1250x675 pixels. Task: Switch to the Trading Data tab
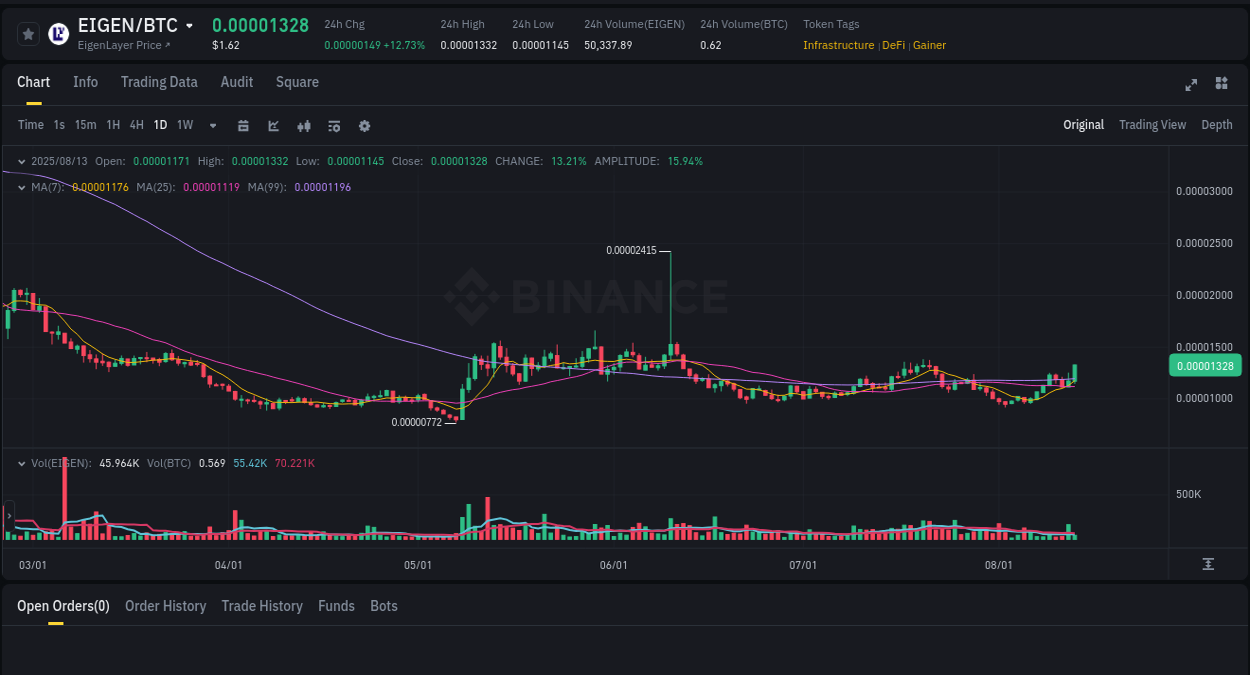coord(159,82)
